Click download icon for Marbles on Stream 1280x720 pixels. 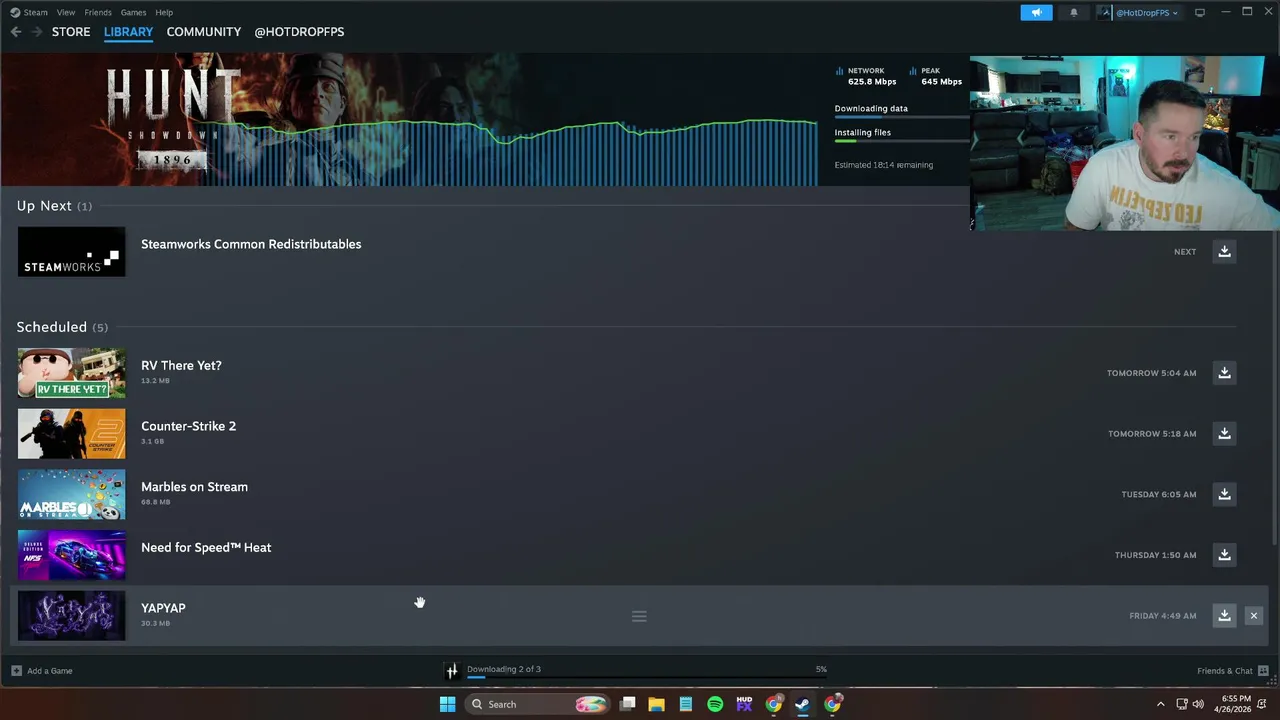(x=1224, y=494)
